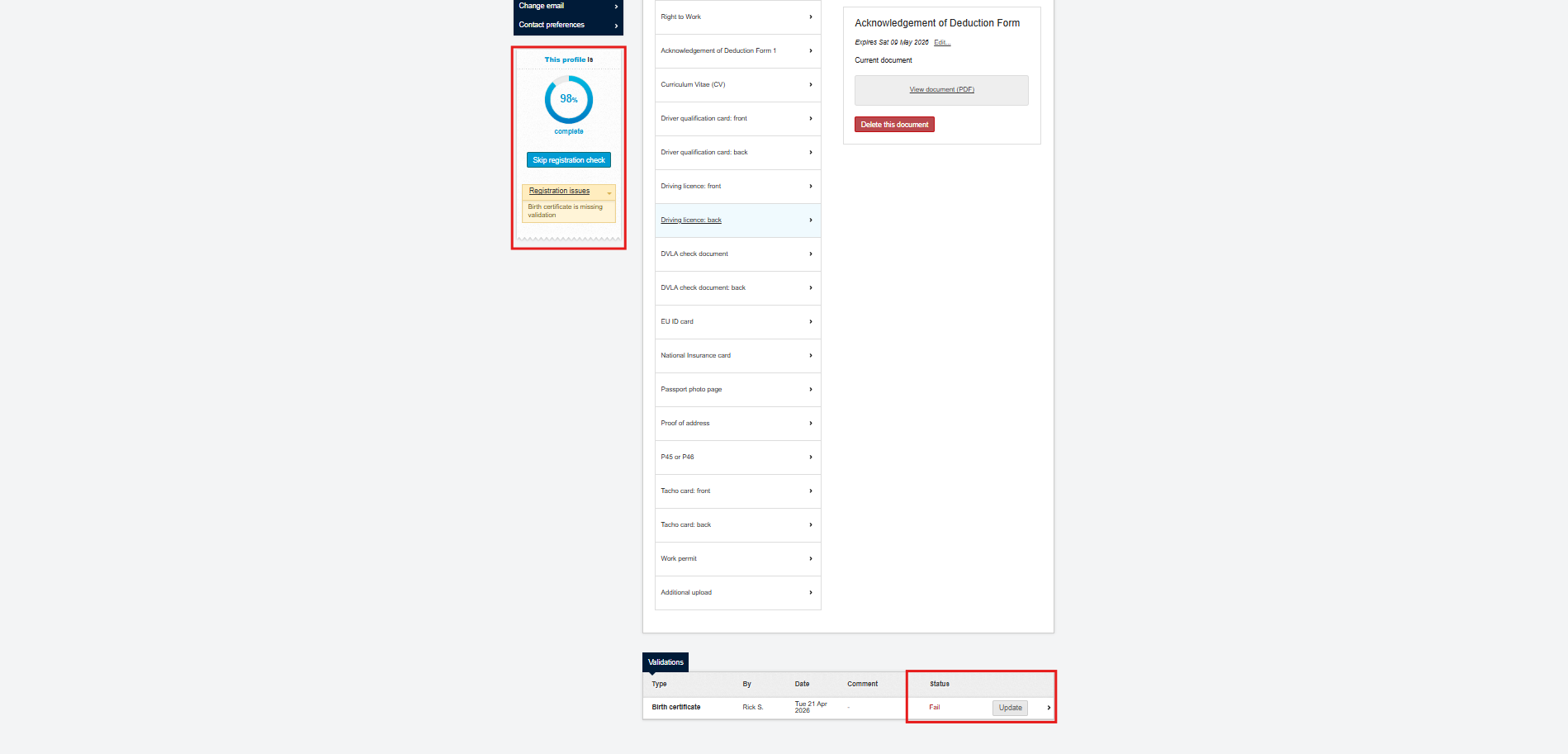Viewport: 1568px width, 754px height.
Task: Expand the P45 or P46 row
Action: (737, 457)
